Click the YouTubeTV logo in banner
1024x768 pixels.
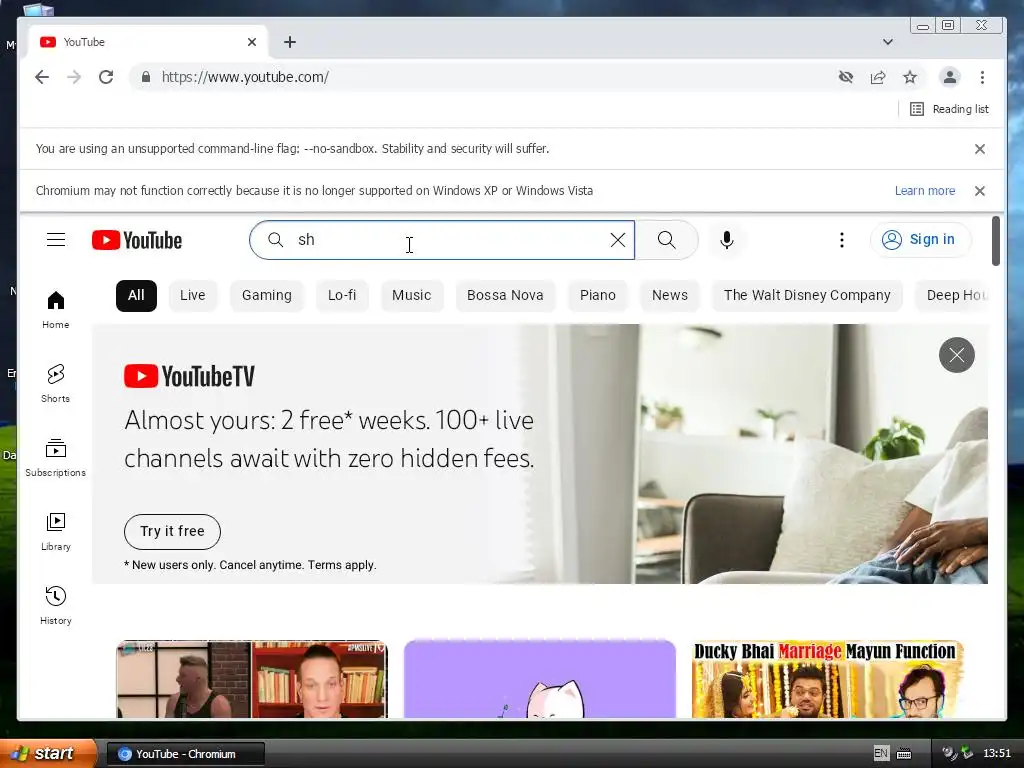coord(189,376)
